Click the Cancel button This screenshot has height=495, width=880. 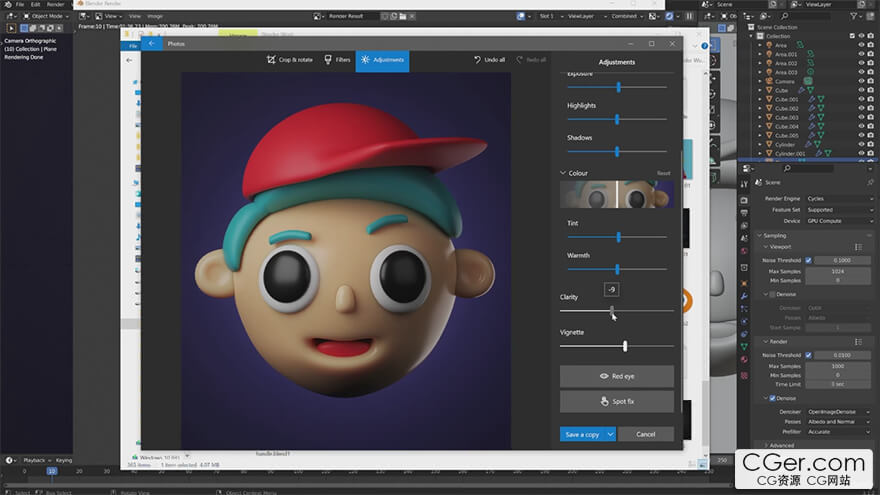pyautogui.click(x=645, y=434)
